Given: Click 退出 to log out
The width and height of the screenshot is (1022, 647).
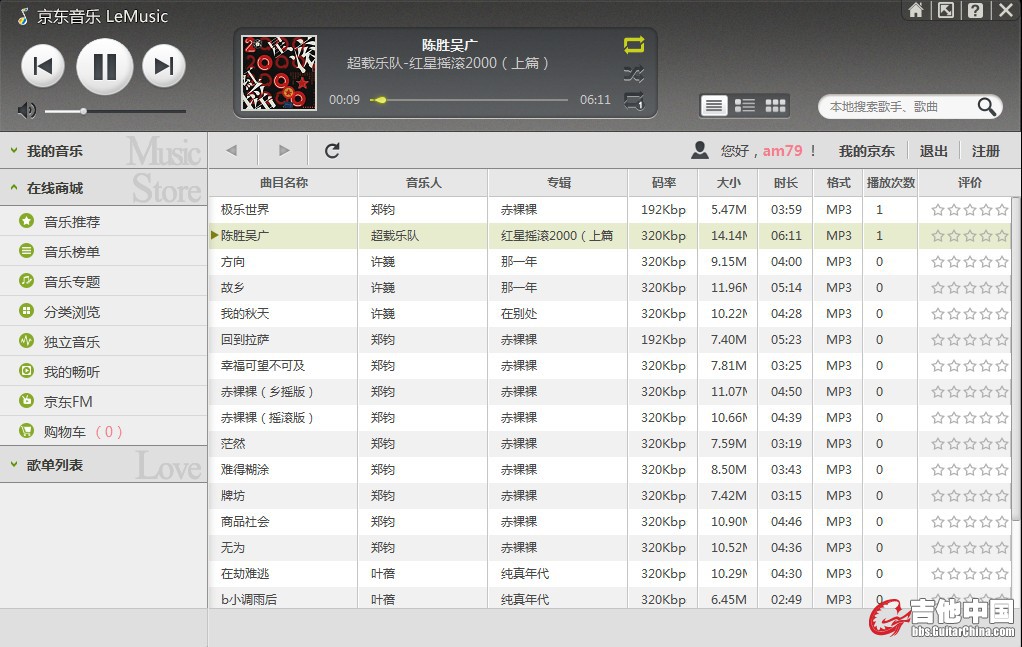Looking at the screenshot, I should [x=933, y=151].
